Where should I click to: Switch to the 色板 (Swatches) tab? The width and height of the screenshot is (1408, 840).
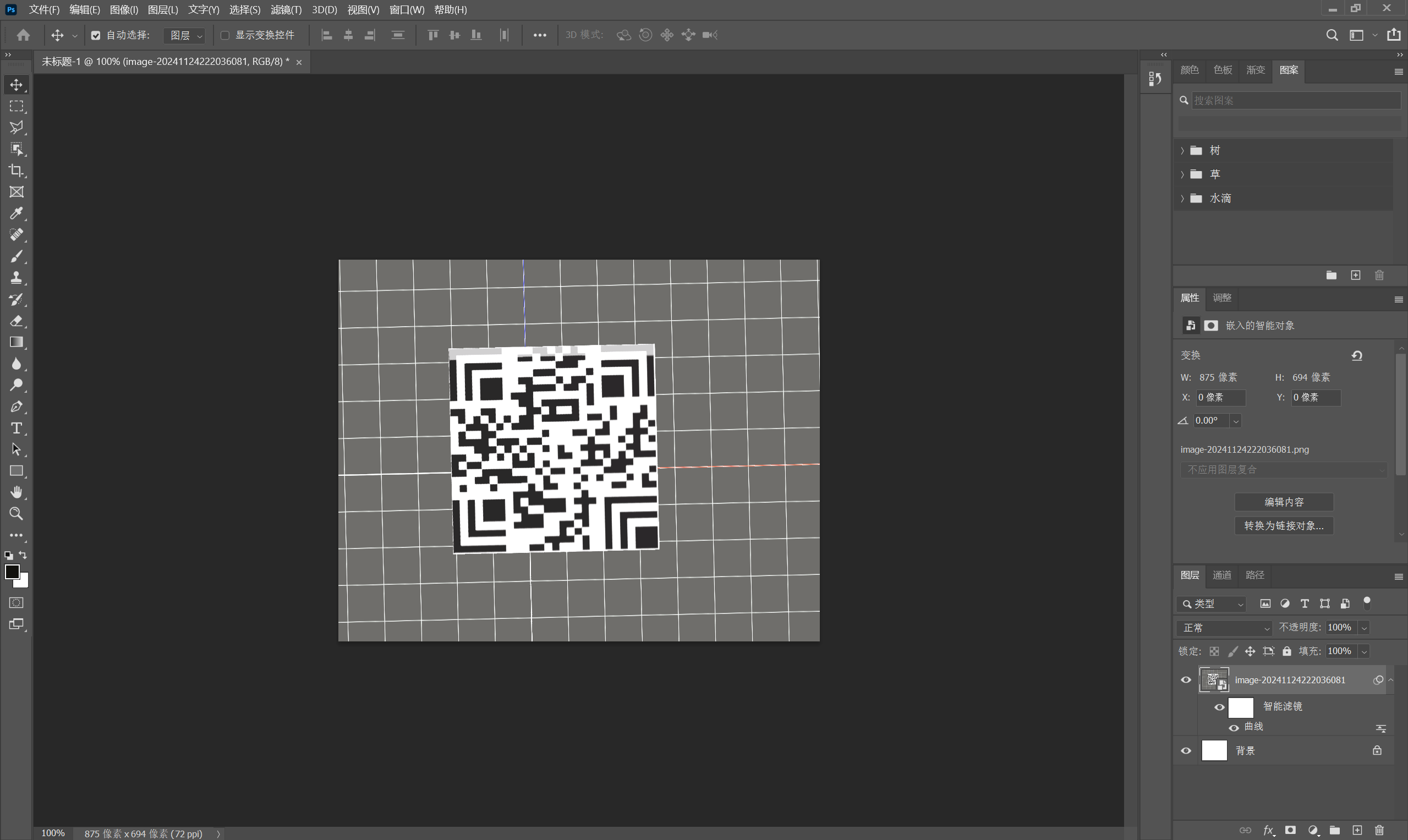click(1223, 70)
